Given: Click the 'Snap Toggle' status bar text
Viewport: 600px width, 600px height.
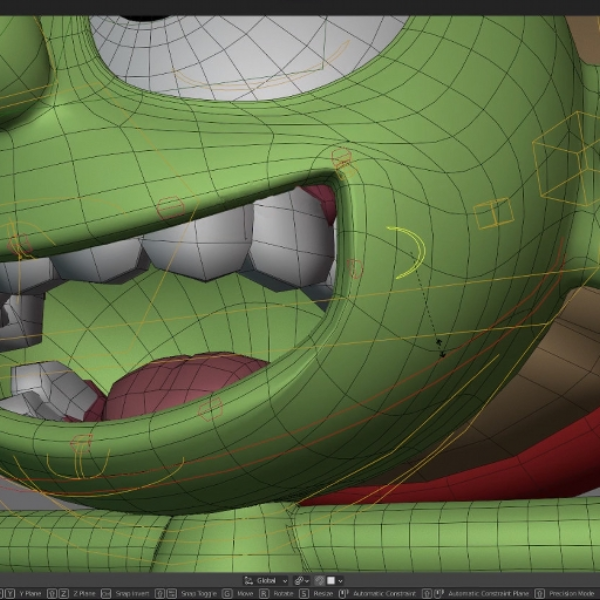Looking at the screenshot, I should coord(199,594).
